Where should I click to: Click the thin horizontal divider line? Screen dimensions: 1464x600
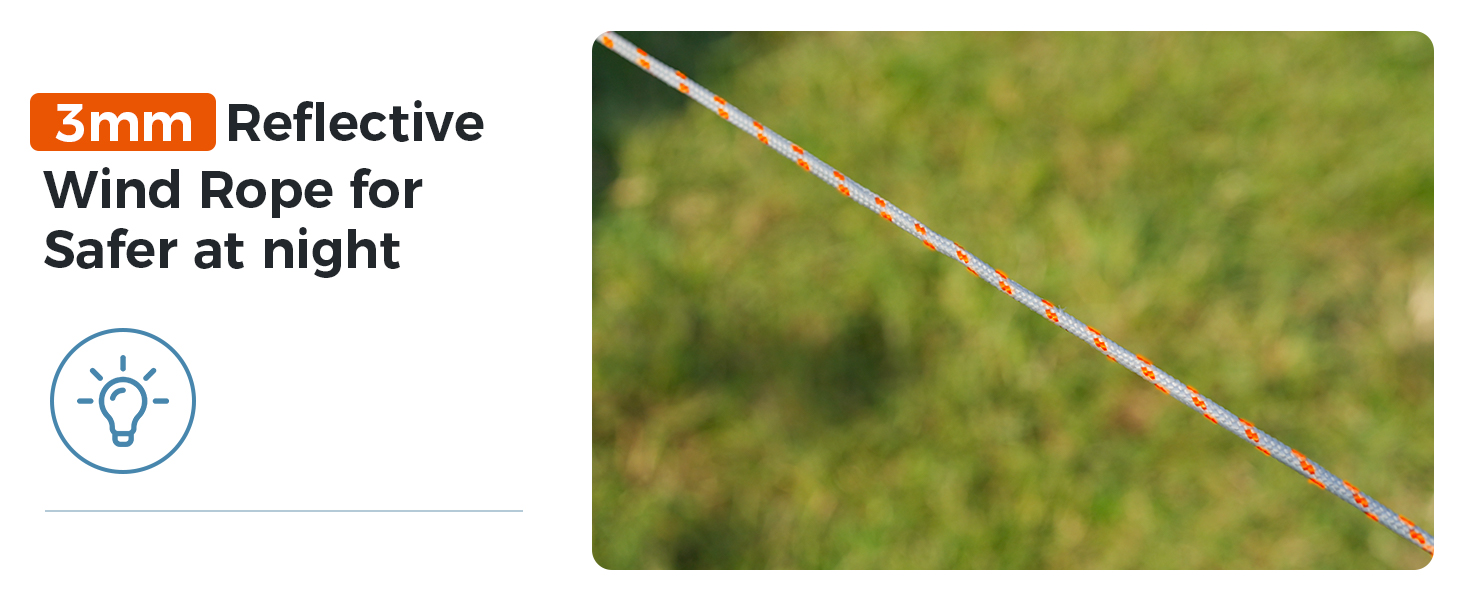pos(284,511)
